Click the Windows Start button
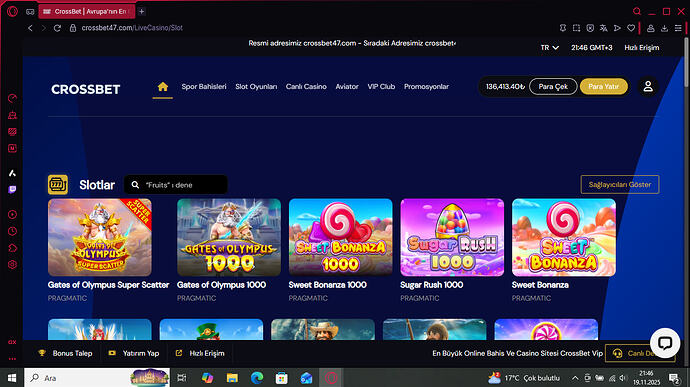This screenshot has height=387, width=690. 12,378
